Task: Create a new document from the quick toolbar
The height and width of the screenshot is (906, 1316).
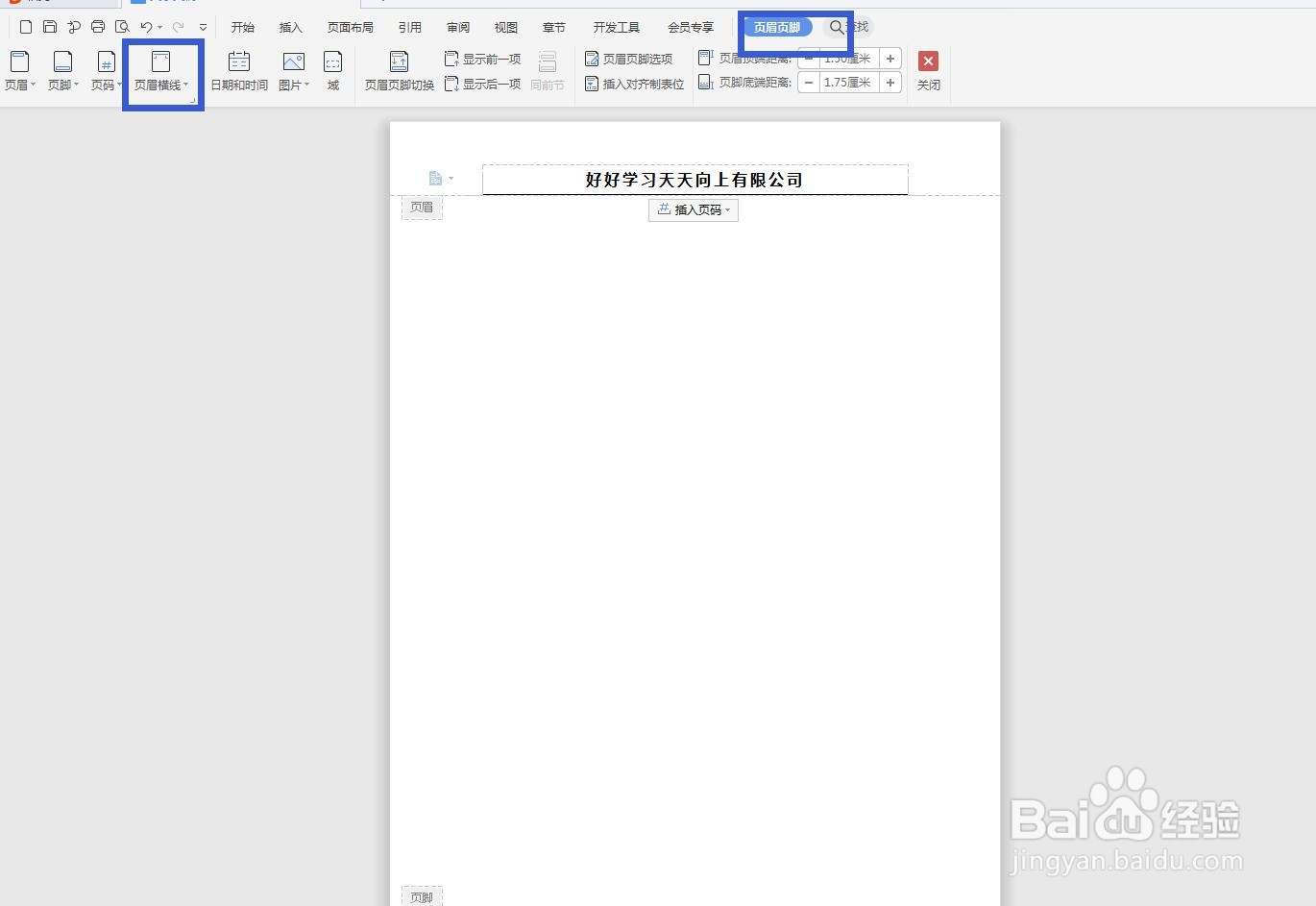Action: (x=25, y=27)
